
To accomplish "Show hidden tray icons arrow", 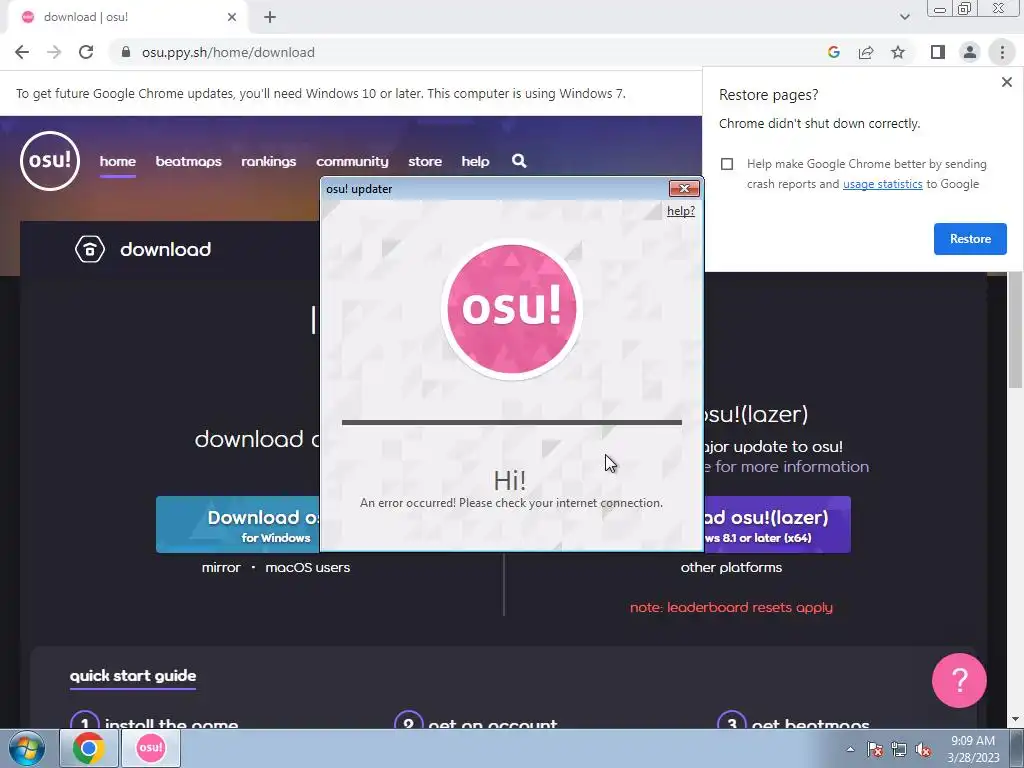I will pyautogui.click(x=850, y=749).
